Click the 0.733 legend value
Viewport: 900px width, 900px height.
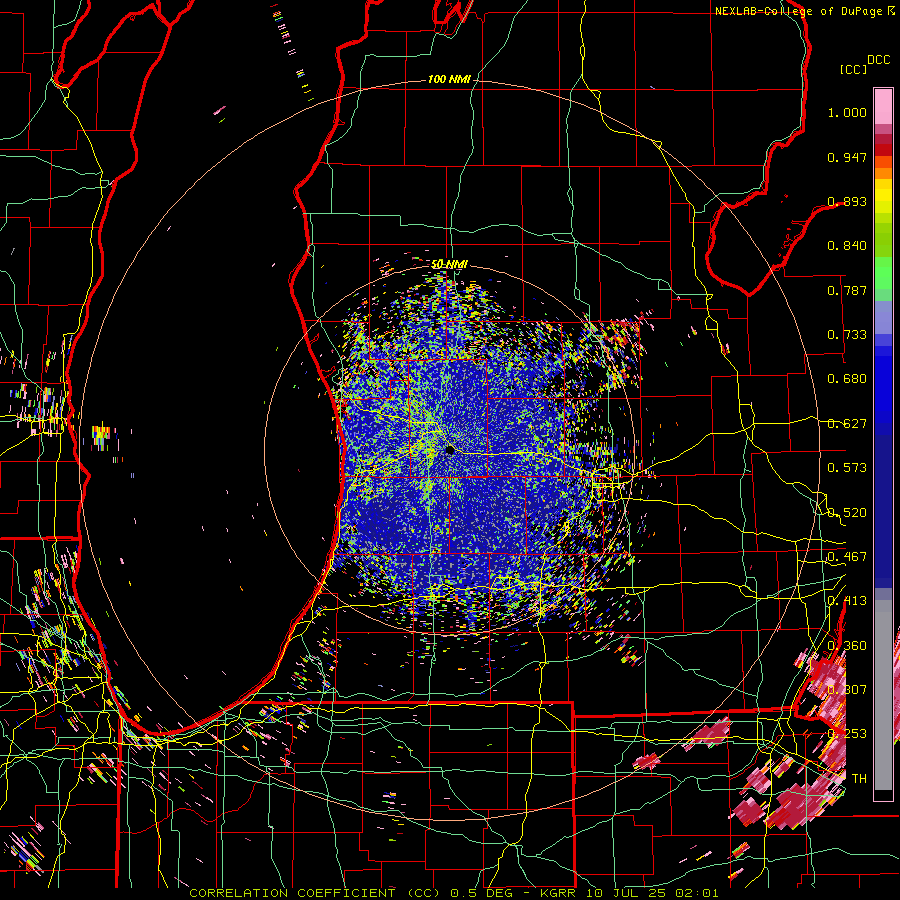coord(847,335)
